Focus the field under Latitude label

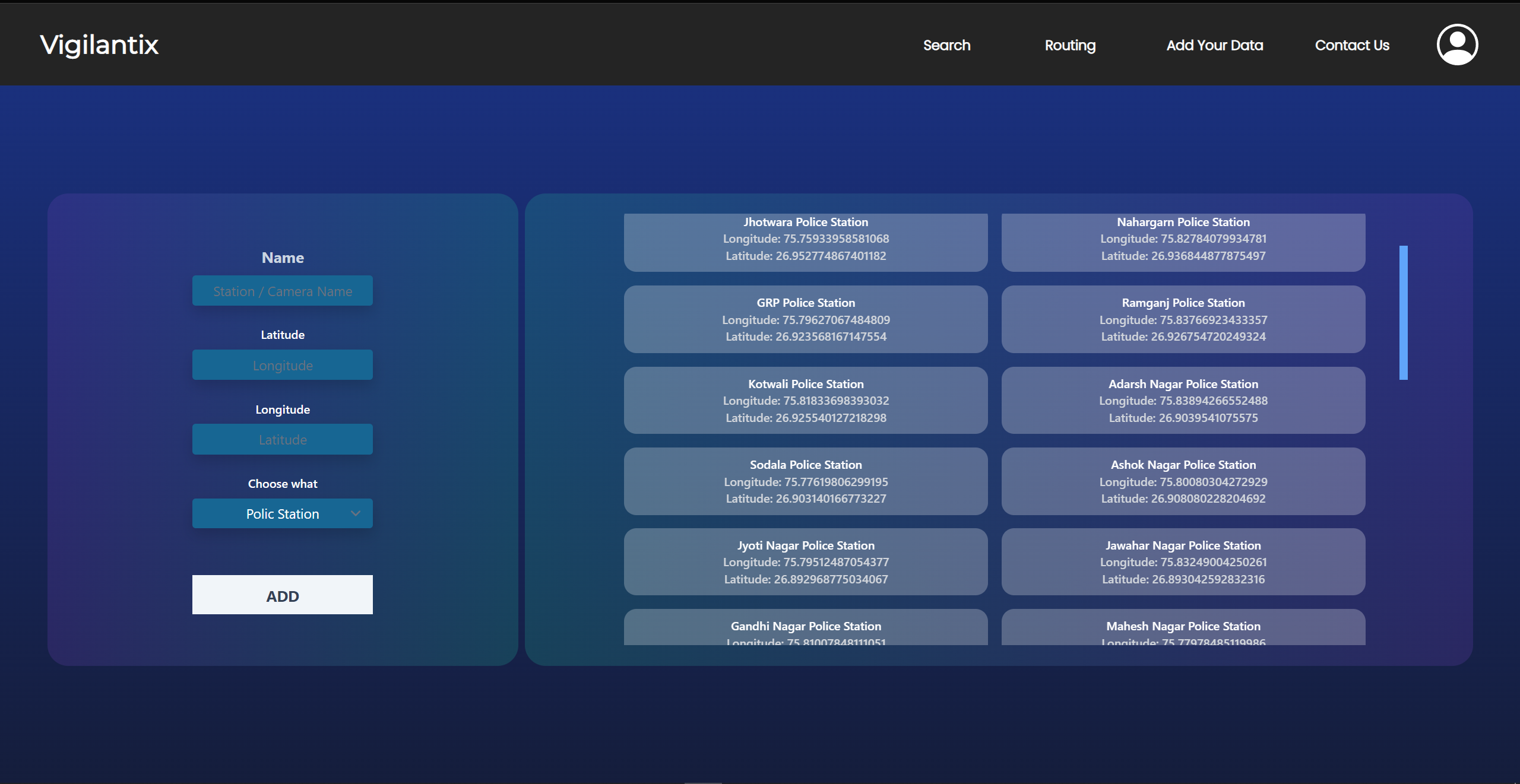click(x=283, y=365)
